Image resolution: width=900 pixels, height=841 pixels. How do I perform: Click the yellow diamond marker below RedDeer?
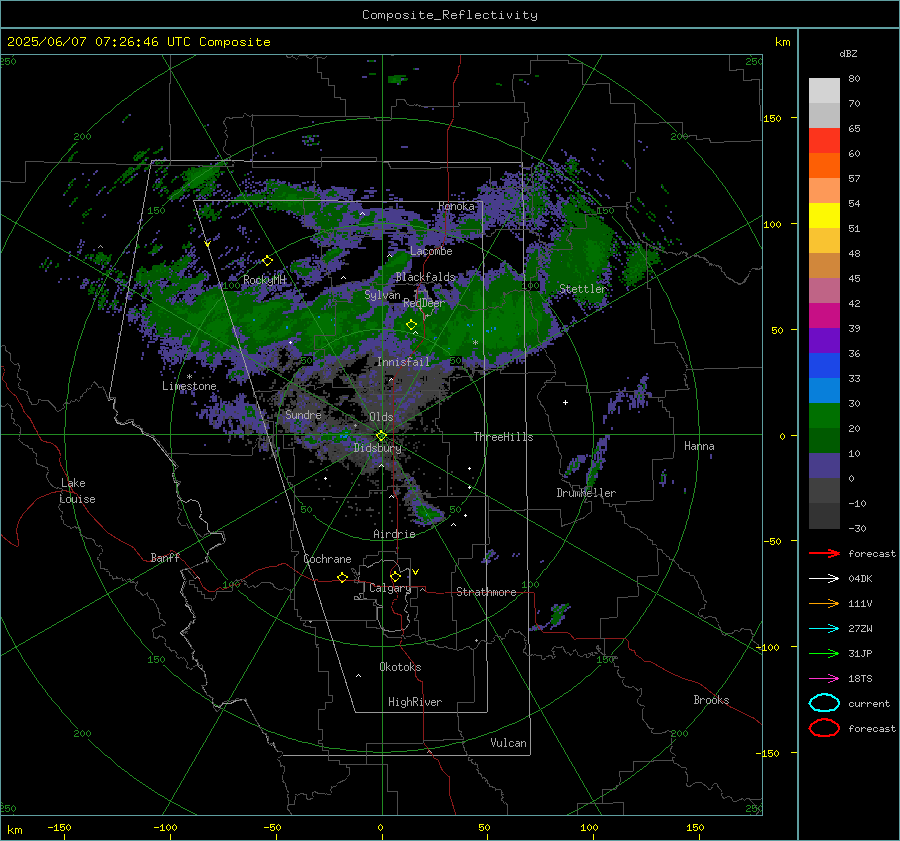[412, 325]
